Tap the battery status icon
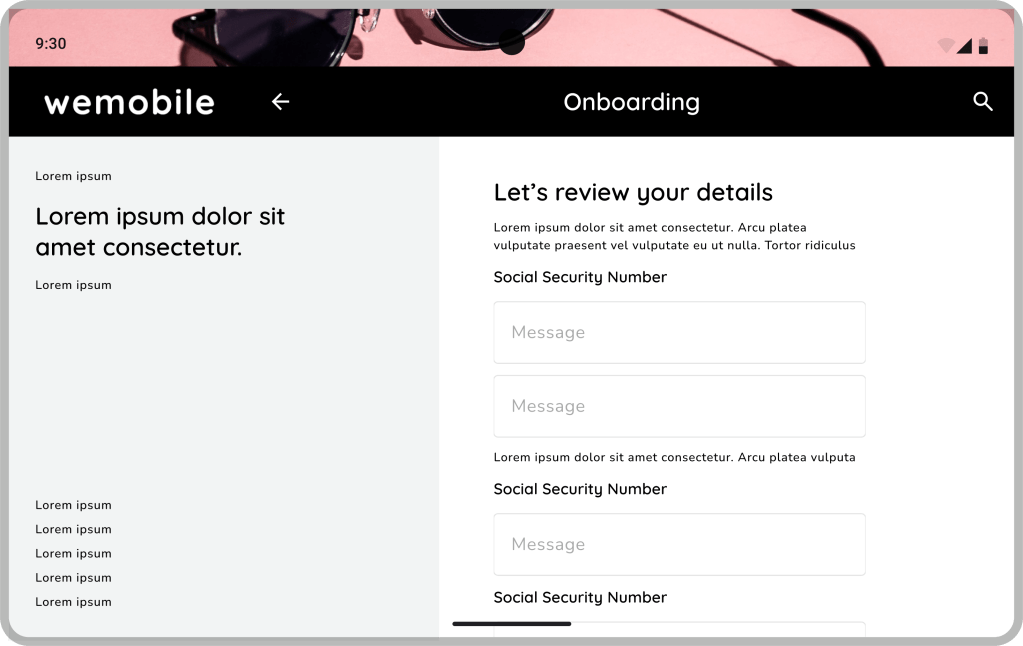 click(x=983, y=46)
